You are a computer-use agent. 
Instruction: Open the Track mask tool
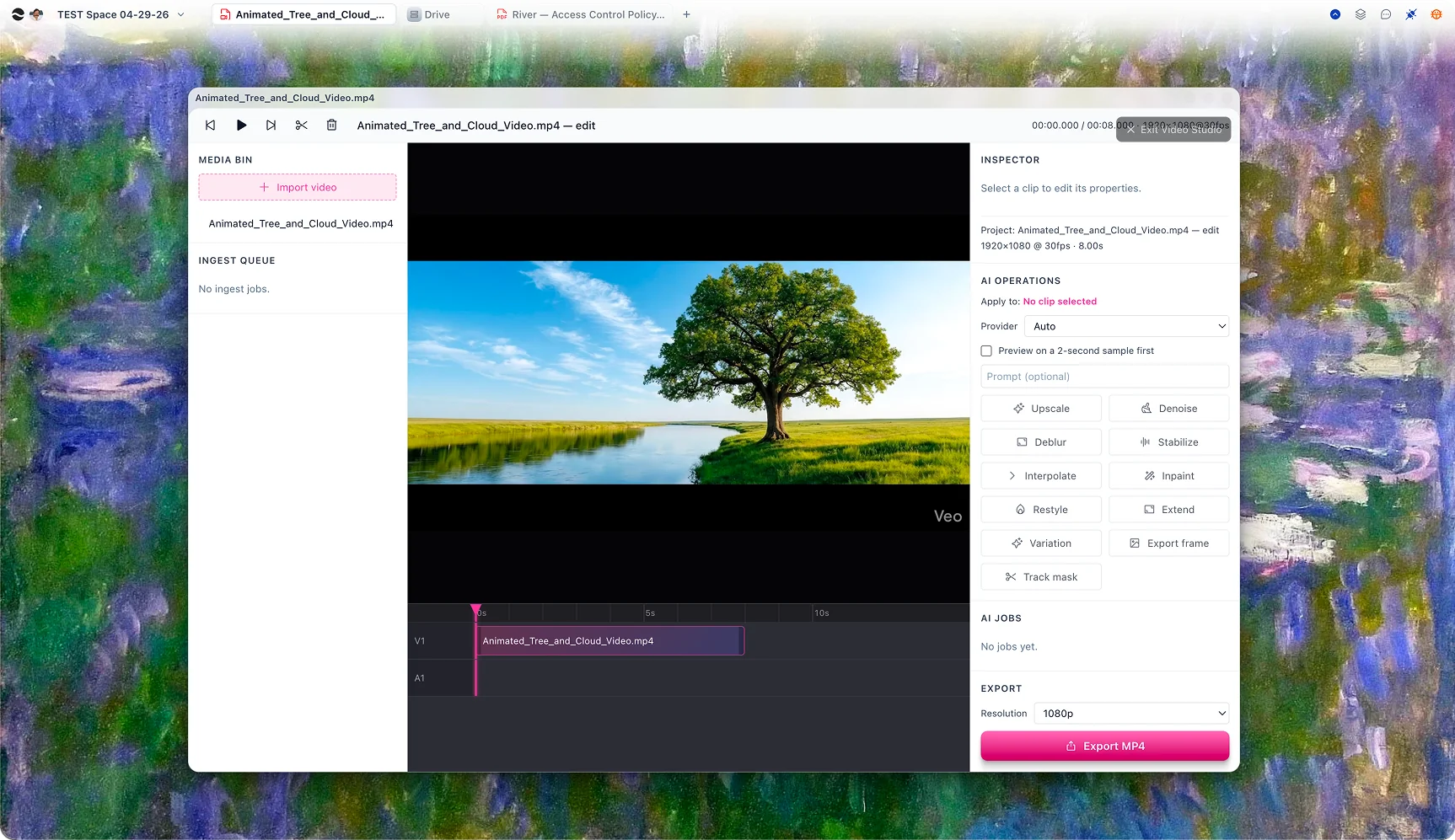pos(1041,577)
